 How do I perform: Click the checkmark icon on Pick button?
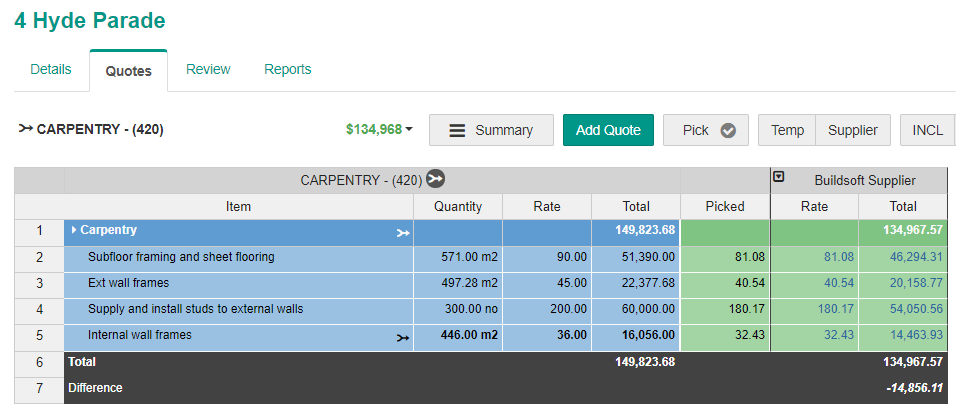[728, 130]
